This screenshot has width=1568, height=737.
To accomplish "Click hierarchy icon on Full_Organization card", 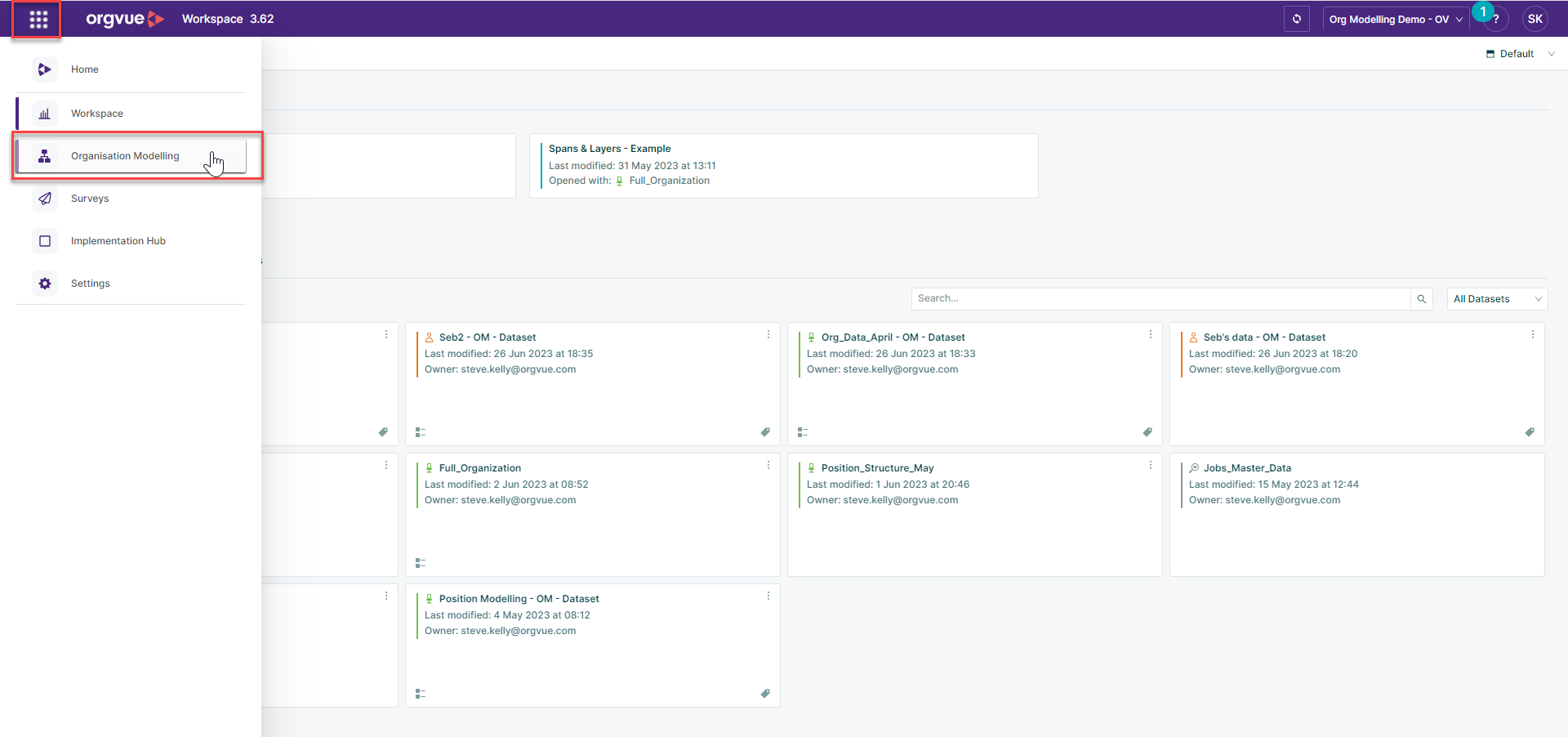I will click(421, 563).
